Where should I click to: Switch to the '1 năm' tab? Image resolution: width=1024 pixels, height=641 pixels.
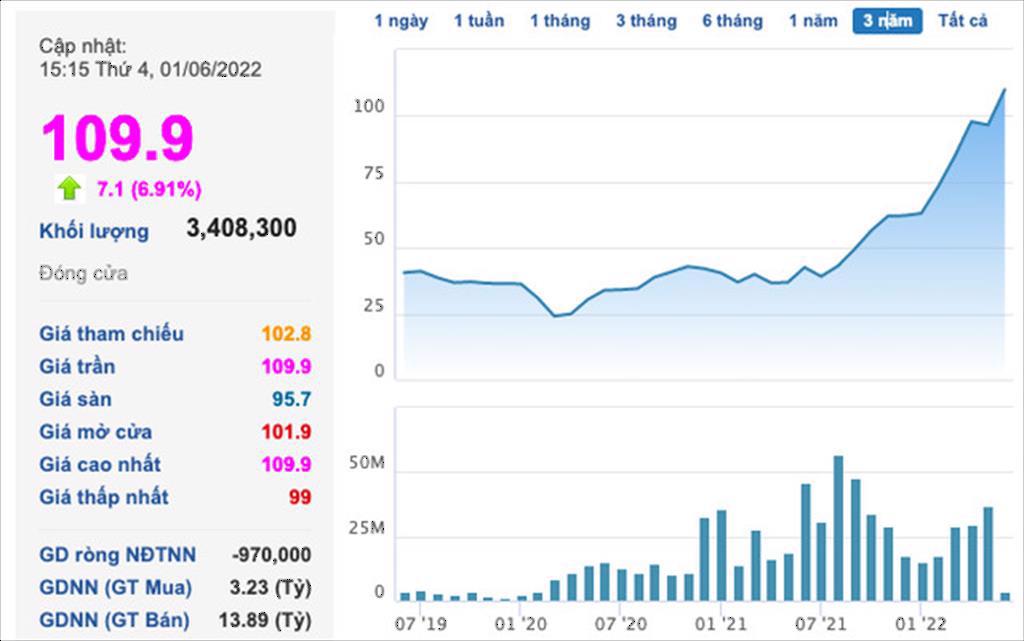[x=813, y=21]
